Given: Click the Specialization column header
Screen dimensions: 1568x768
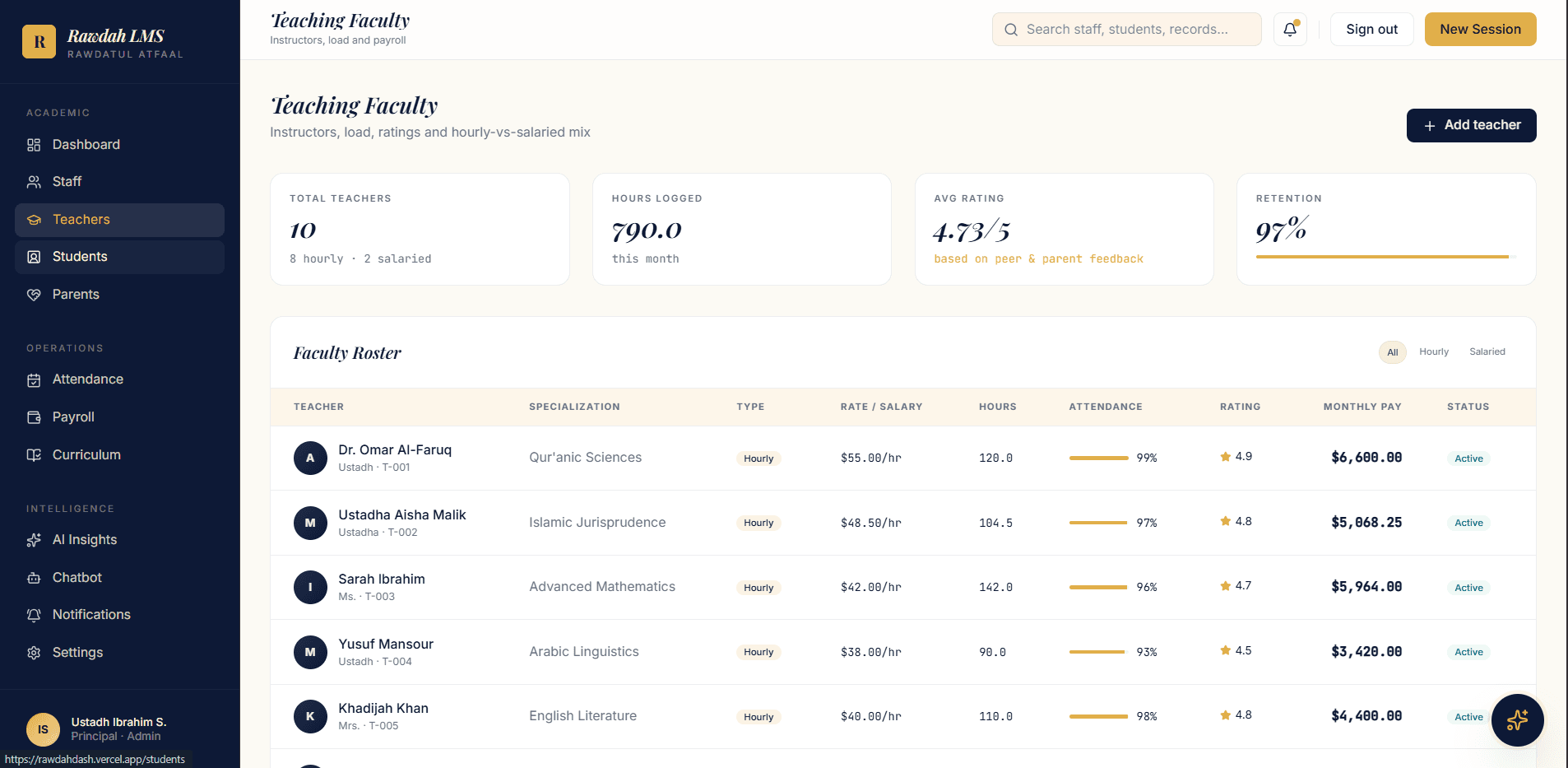Looking at the screenshot, I should point(574,407).
